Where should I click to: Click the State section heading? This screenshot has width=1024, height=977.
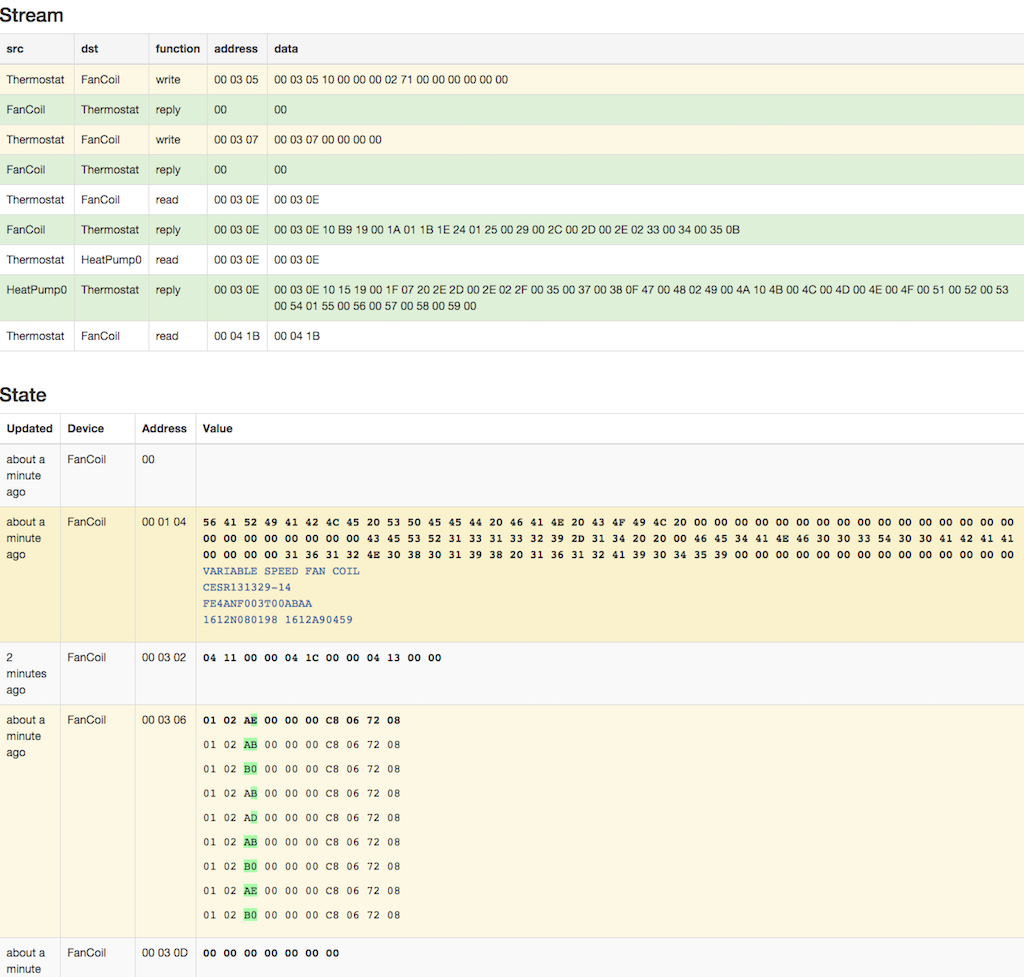coord(24,394)
